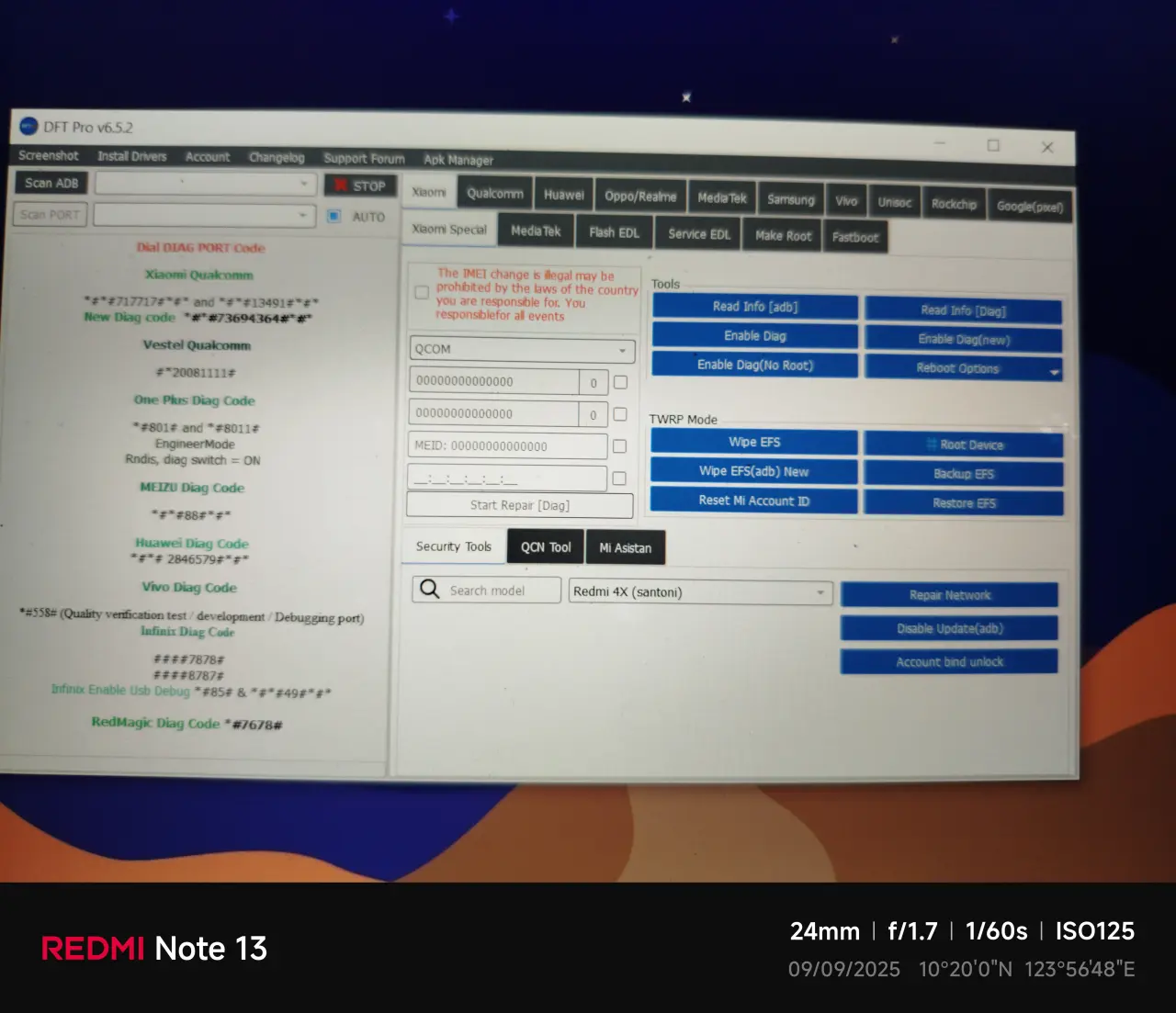Click the Restore EFS button
This screenshot has width=1176, height=1013.
pos(964,503)
